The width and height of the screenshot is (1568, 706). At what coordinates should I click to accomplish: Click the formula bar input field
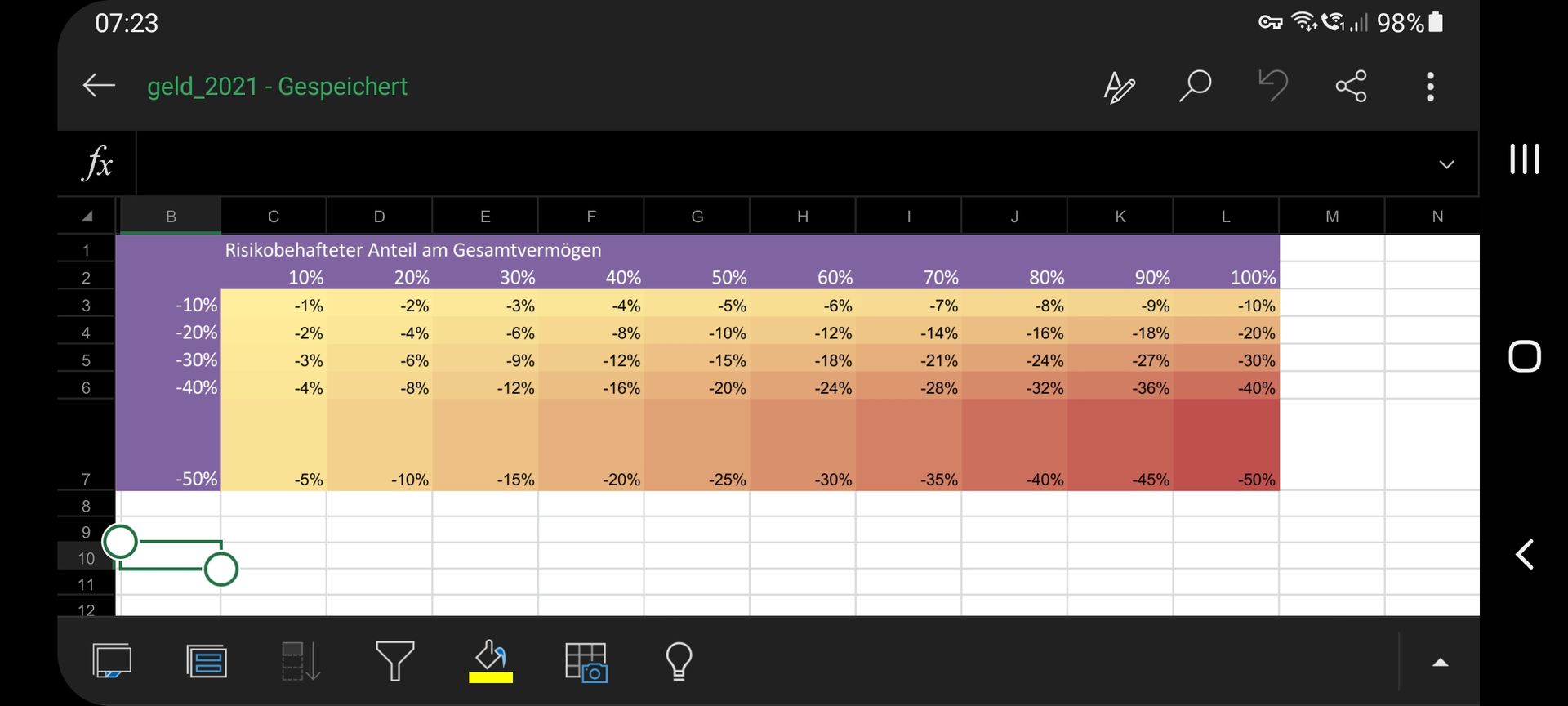pyautogui.click(x=784, y=164)
